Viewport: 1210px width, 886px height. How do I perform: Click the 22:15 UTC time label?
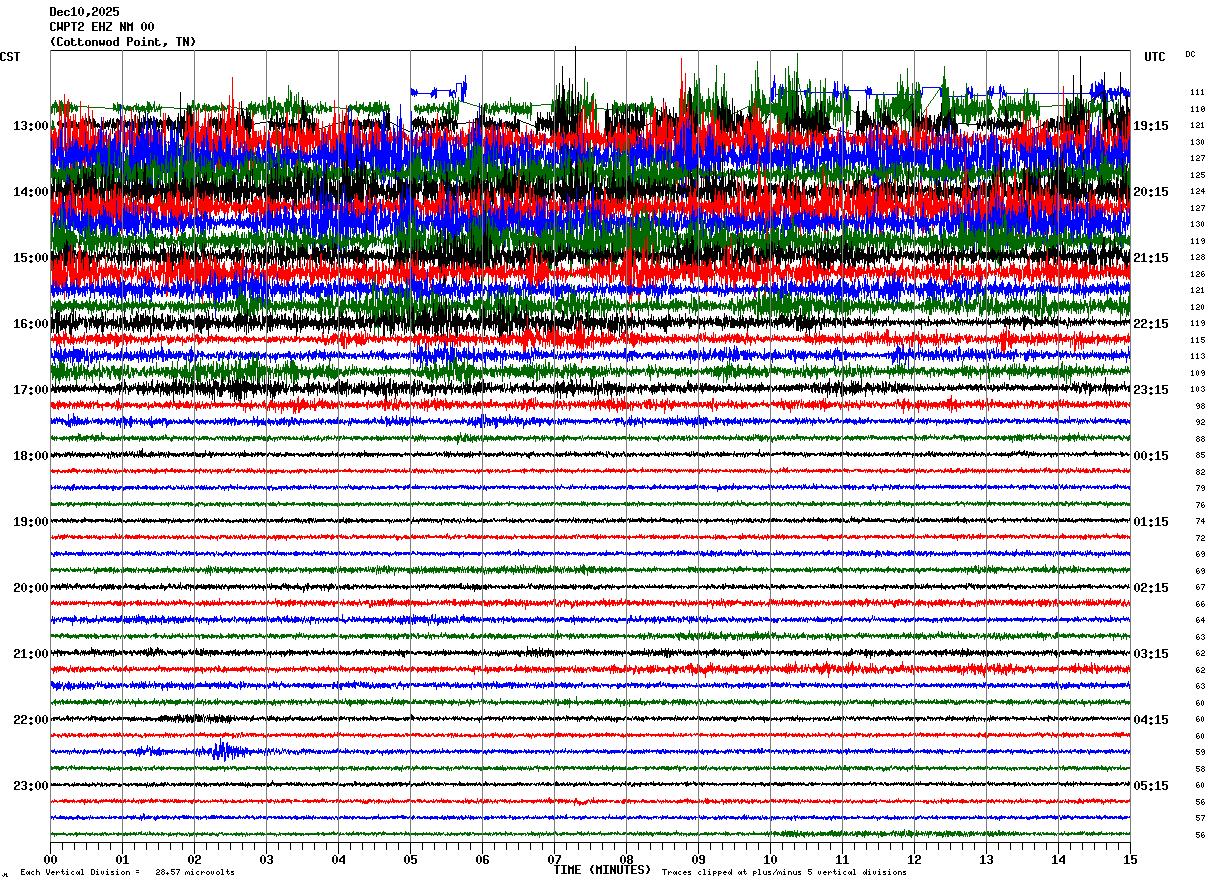click(x=1151, y=324)
